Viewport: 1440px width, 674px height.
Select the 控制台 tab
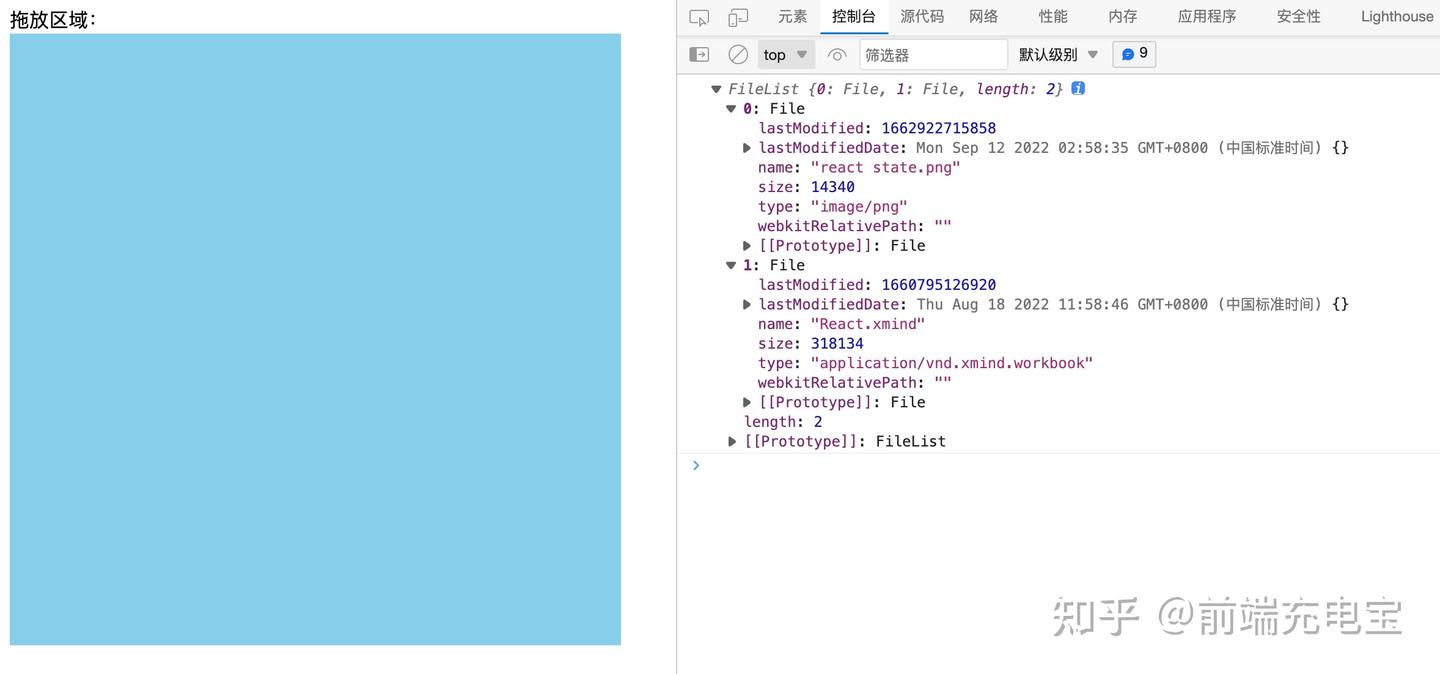point(854,16)
